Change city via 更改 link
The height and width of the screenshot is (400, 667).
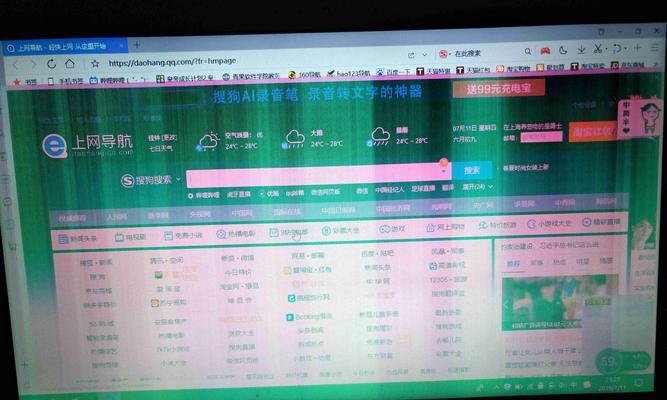click(x=169, y=137)
